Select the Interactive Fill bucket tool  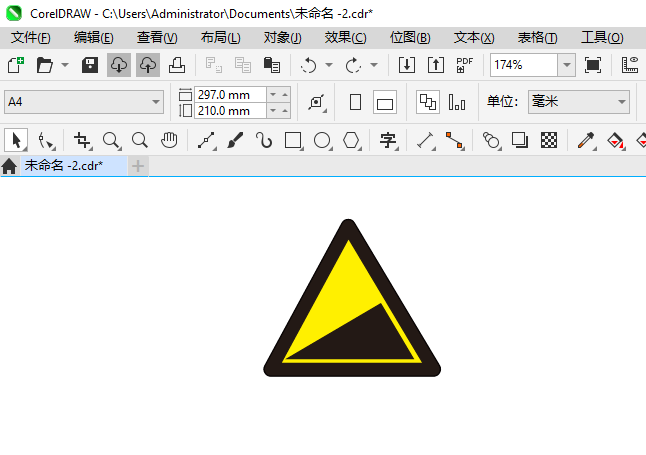click(x=616, y=141)
